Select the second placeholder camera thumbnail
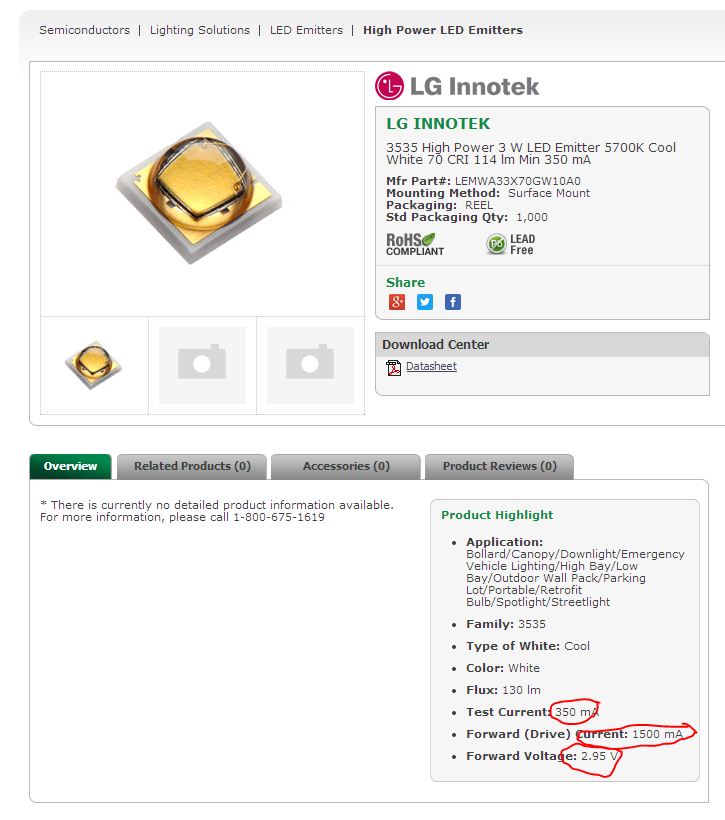725x820 pixels. [x=202, y=365]
